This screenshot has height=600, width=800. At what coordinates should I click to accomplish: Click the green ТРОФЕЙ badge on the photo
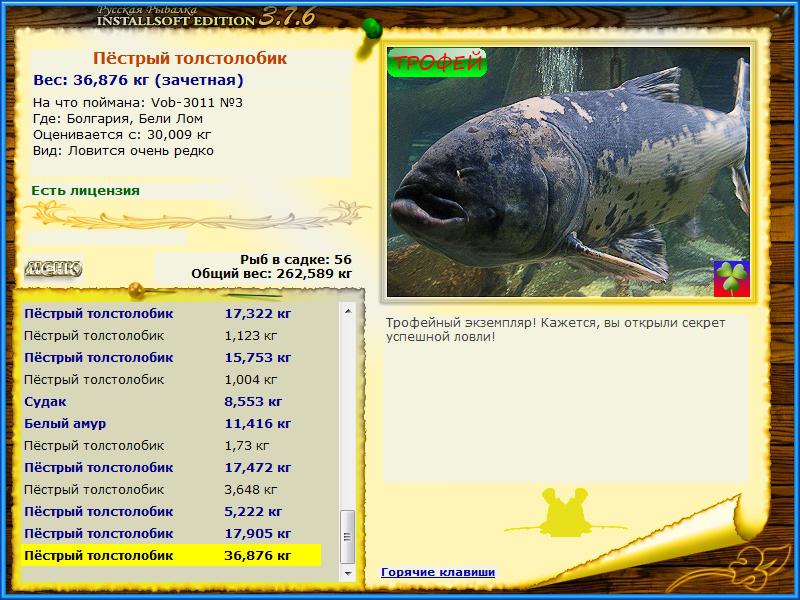tap(437, 62)
